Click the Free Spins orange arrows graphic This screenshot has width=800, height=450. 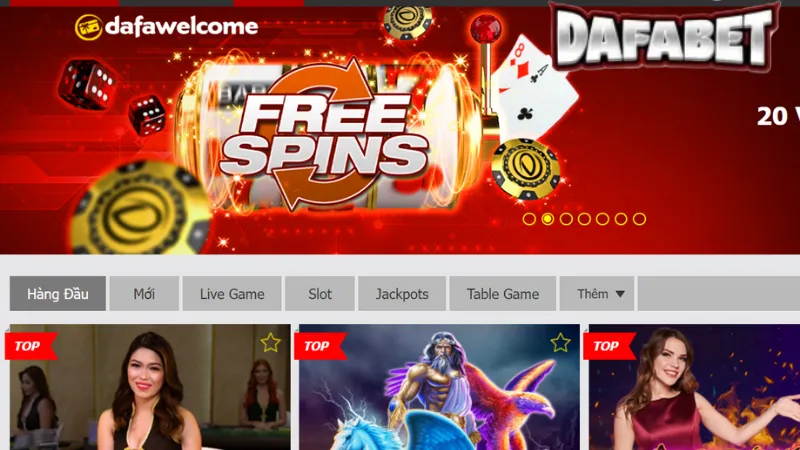pos(324,134)
